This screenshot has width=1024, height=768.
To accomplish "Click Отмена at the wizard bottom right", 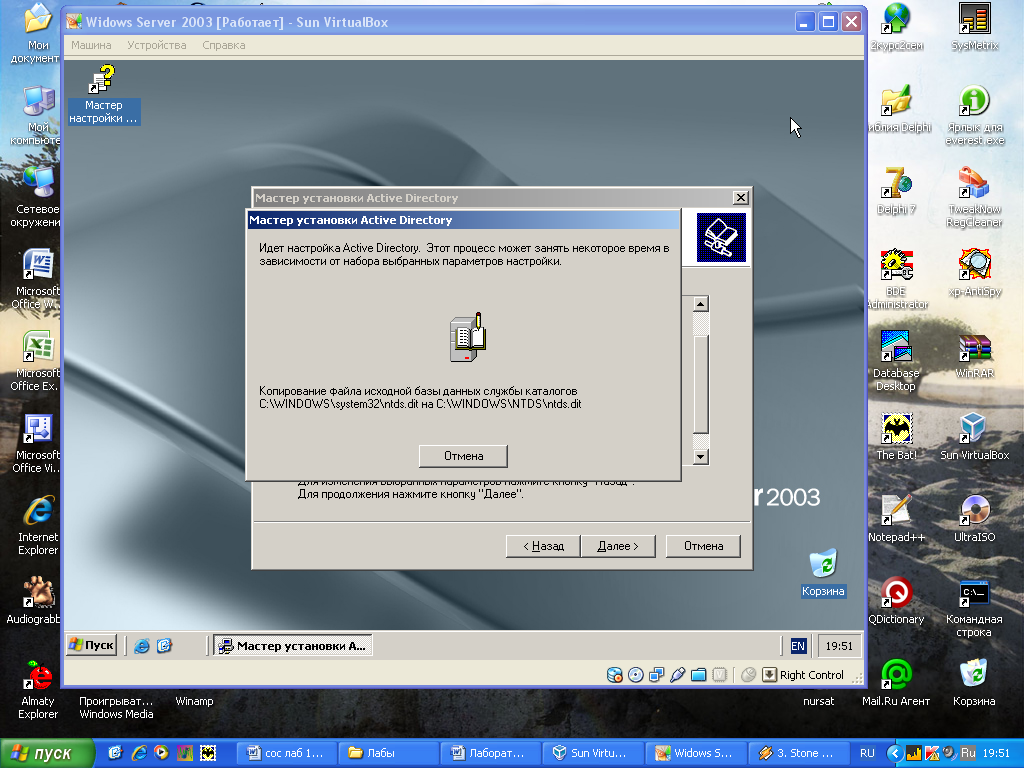I will pyautogui.click(x=703, y=546).
